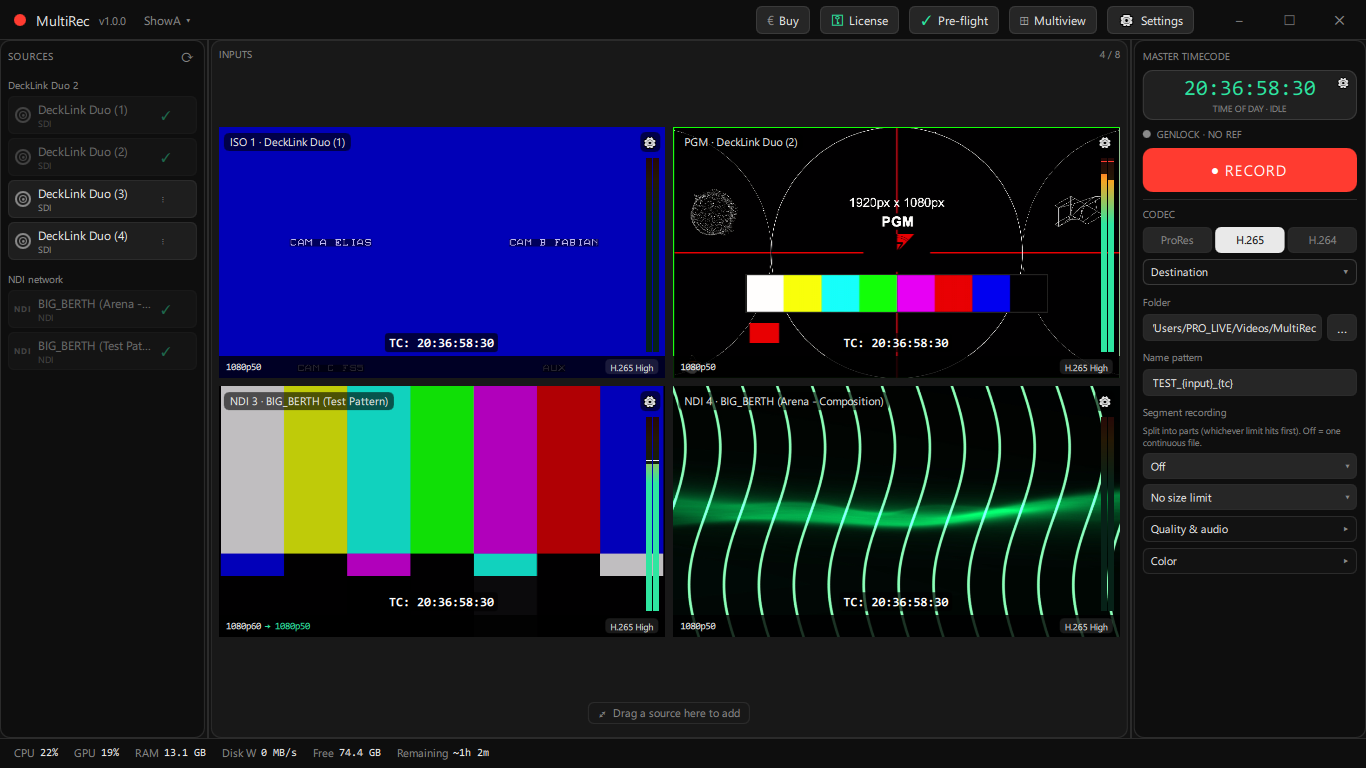Click the Buy button
This screenshot has height=768, width=1366.
[x=783, y=20]
